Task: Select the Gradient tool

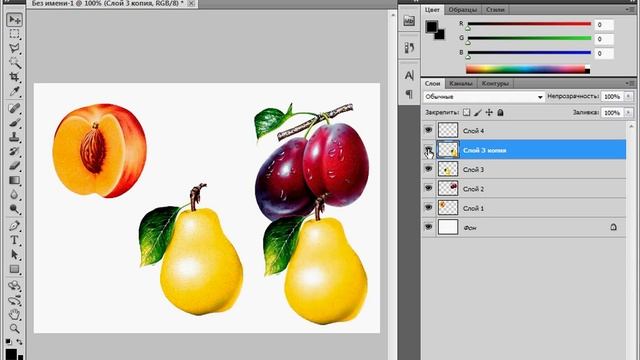Action: 14,180
